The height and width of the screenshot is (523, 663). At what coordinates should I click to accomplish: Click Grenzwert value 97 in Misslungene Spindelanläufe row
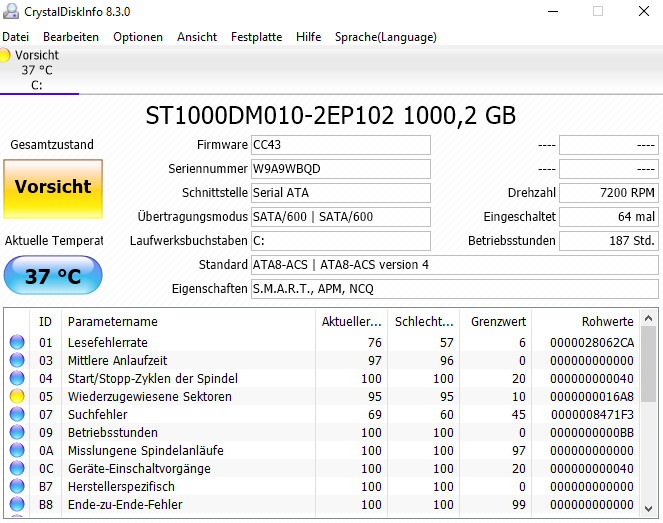click(519, 451)
